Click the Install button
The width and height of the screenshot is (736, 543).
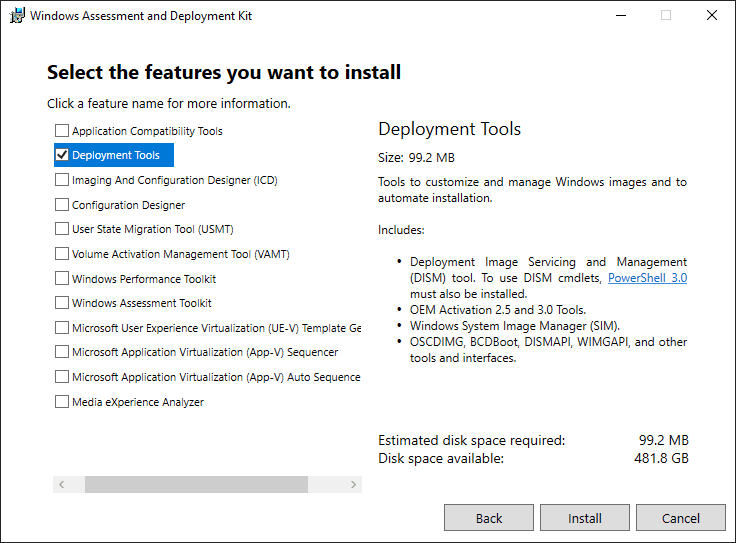(x=585, y=518)
